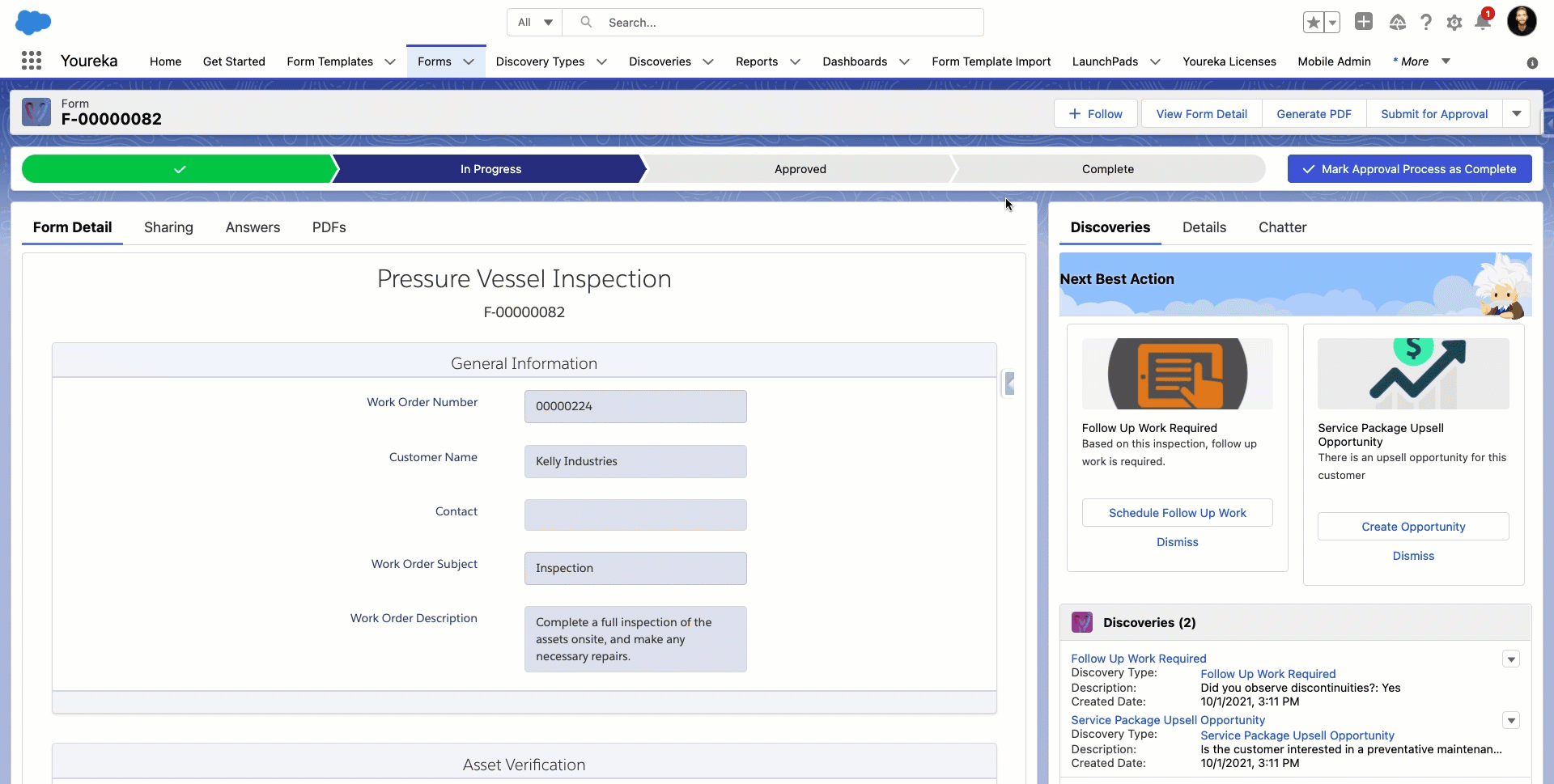This screenshot has height=784, width=1554.
Task: Dismiss the Follow Up Work recommendation
Action: (1177, 542)
